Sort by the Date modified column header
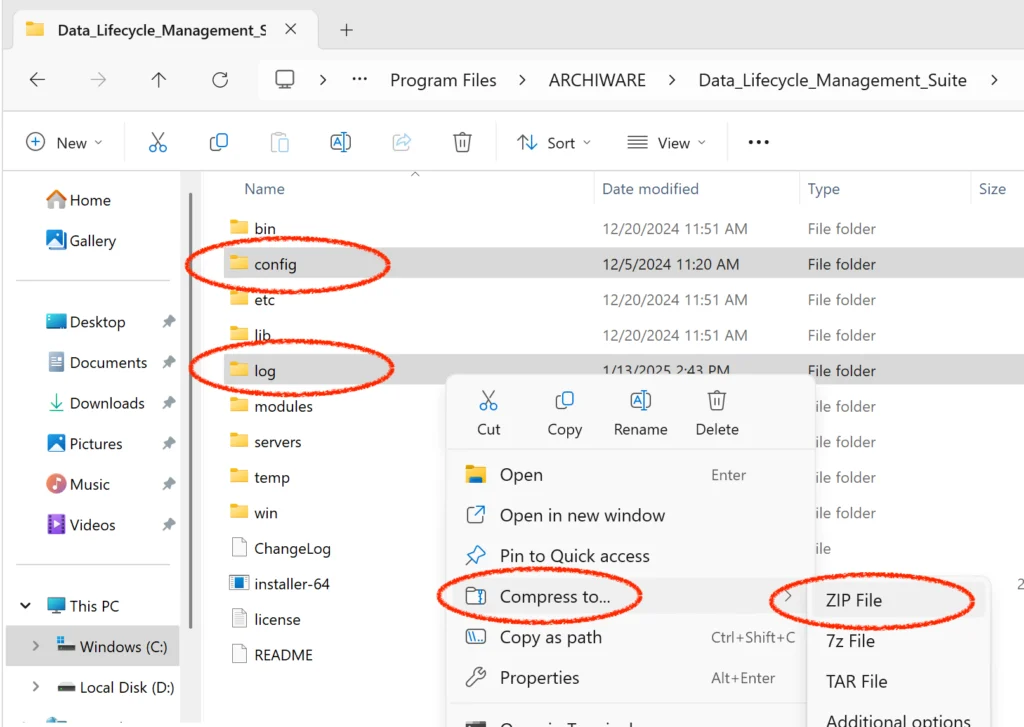This screenshot has width=1024, height=727. [x=650, y=189]
